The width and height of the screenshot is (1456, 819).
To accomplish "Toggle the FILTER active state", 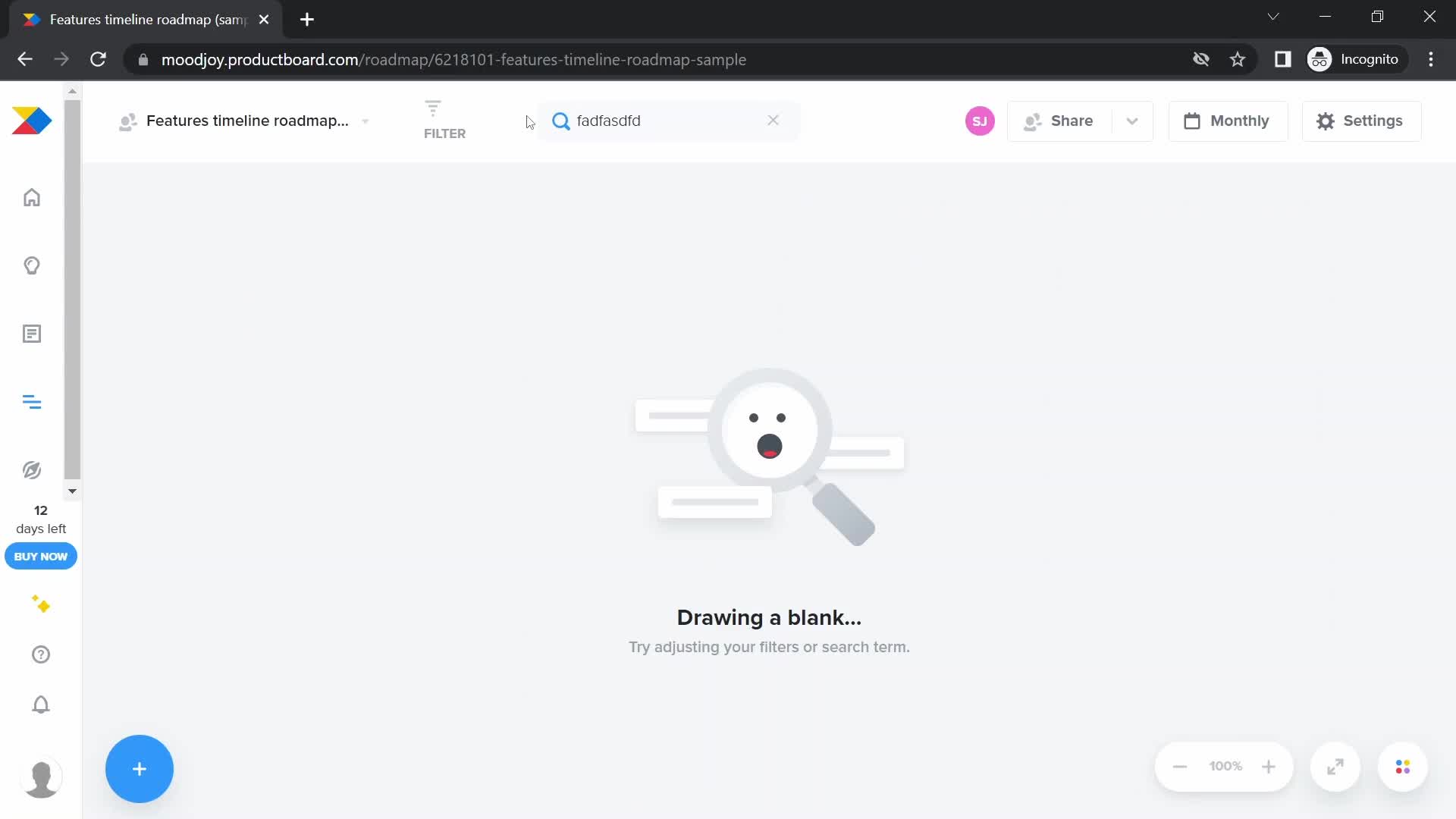I will point(445,120).
